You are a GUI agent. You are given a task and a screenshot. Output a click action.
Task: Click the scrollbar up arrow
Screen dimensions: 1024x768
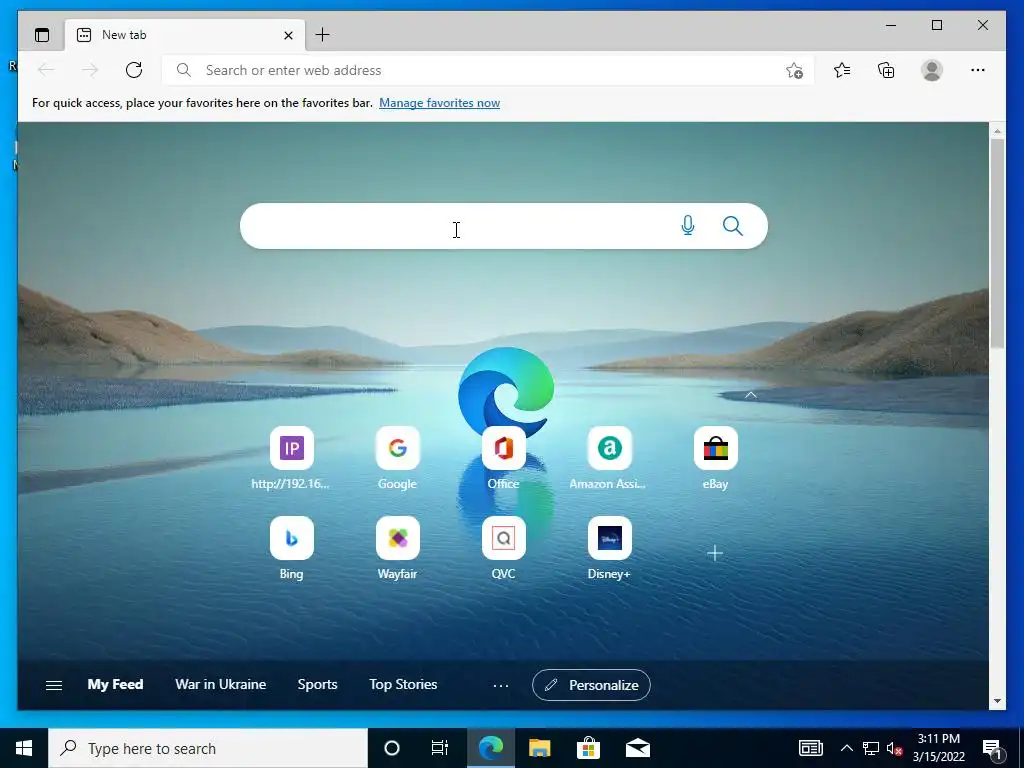pyautogui.click(x=997, y=131)
